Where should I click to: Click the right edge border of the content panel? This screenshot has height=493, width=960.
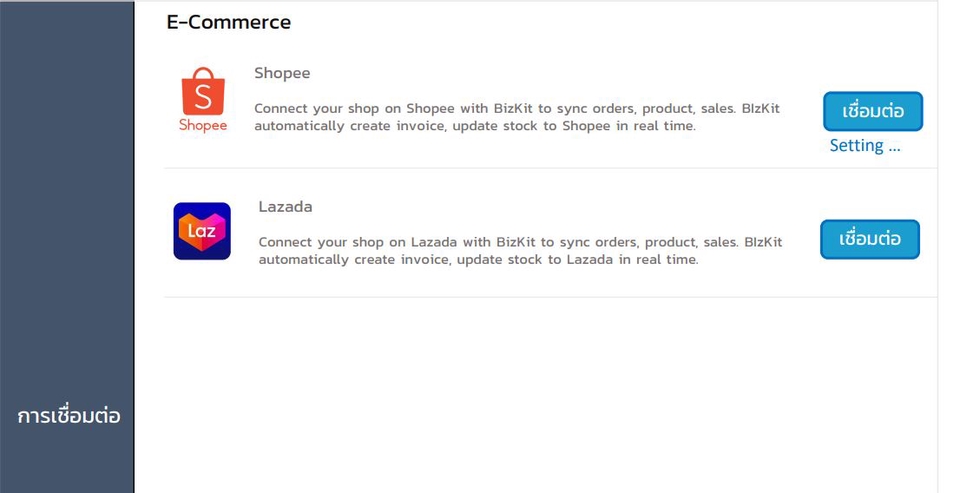click(937, 245)
